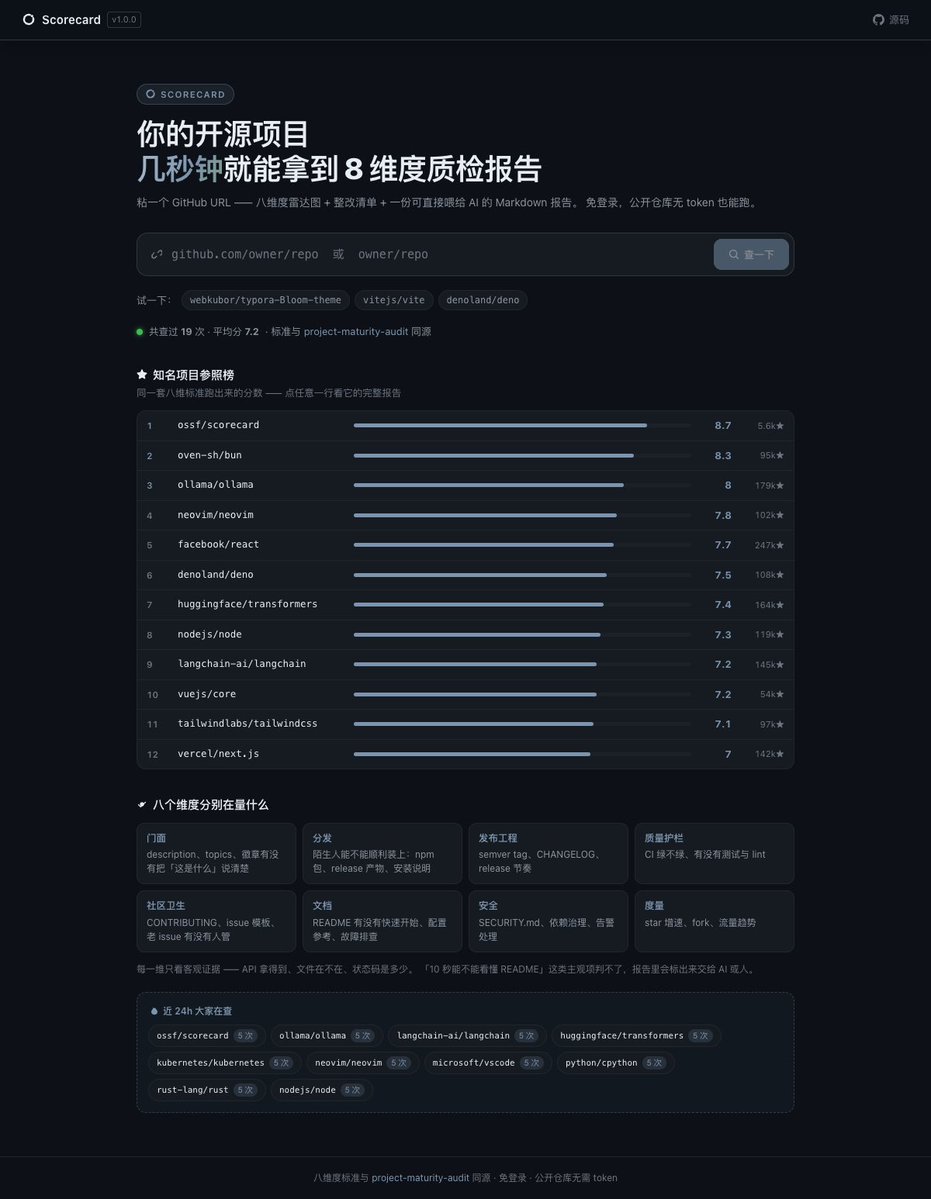Viewport: 931px width, 1199px height.
Task: Click the 8.7 score value
Action: [x=722, y=425]
